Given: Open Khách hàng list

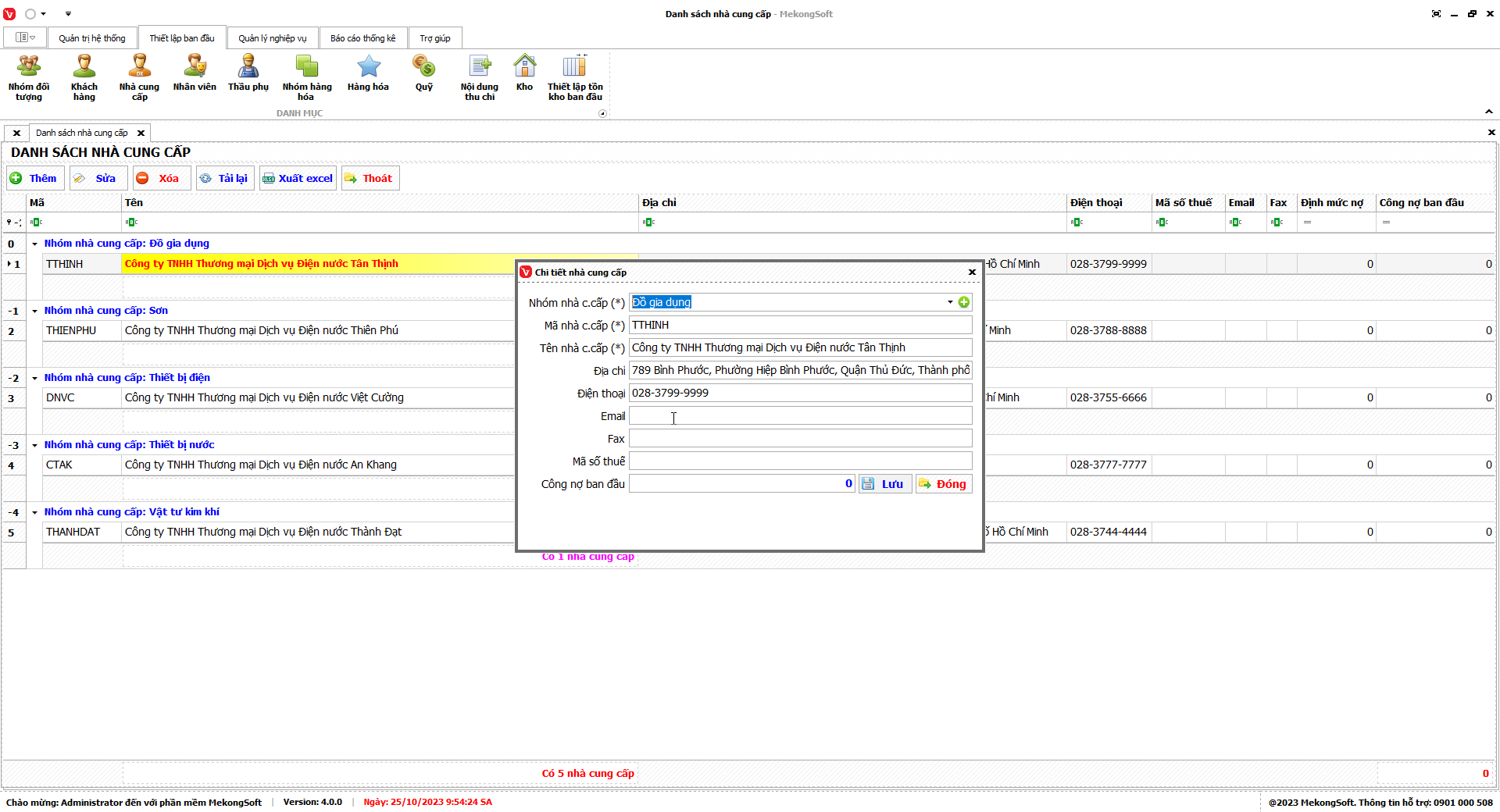Looking at the screenshot, I should point(84,78).
